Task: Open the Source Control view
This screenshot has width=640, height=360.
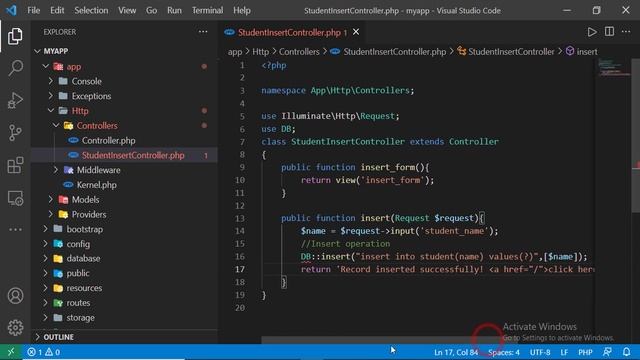Action: click(x=15, y=133)
